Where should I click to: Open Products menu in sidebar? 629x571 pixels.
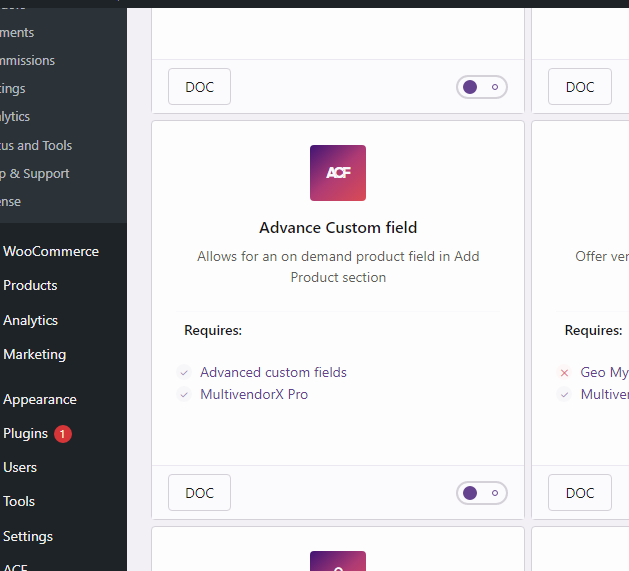pyautogui.click(x=30, y=285)
